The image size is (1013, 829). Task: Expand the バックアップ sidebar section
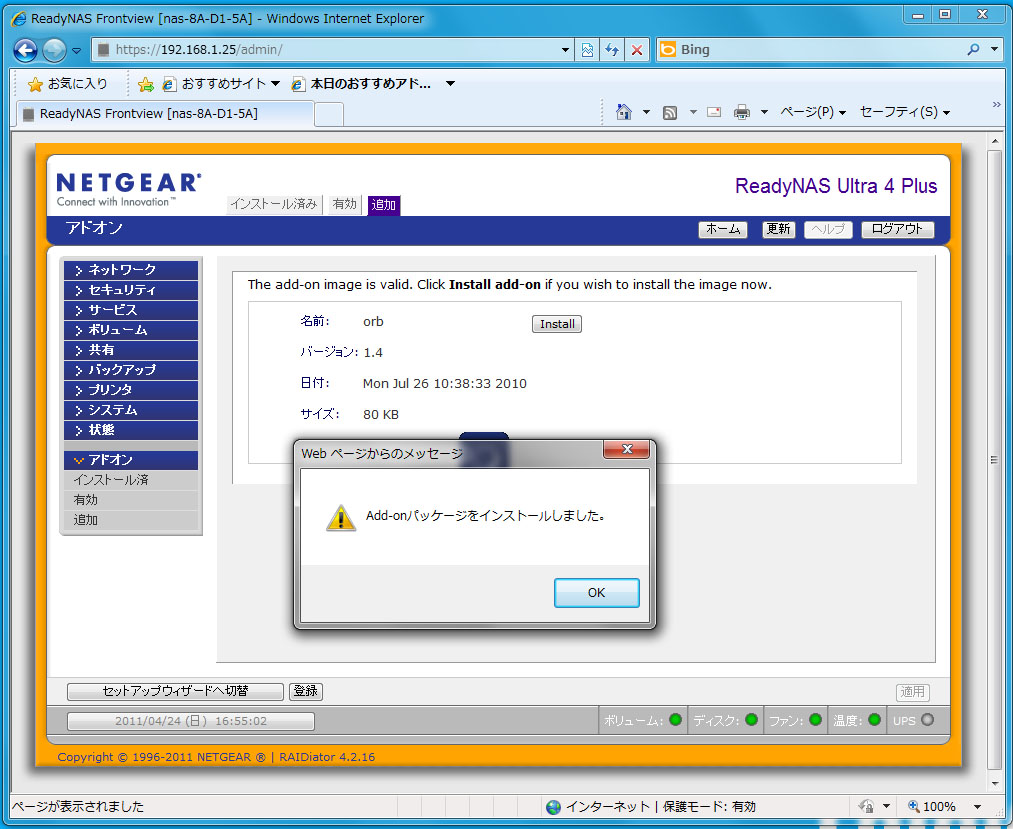[x=130, y=370]
